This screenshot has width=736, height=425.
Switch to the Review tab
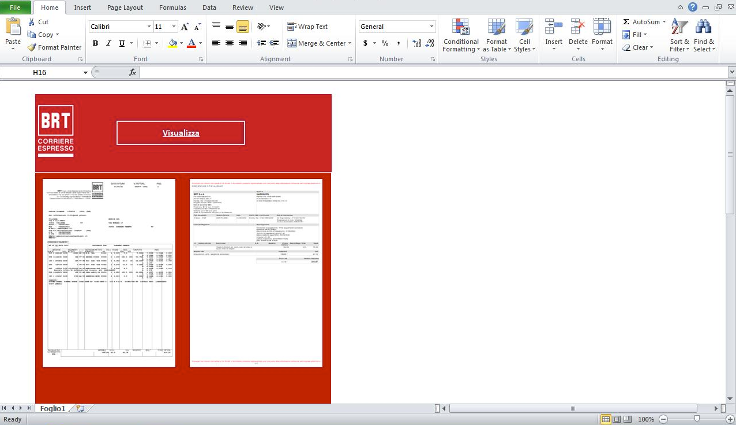[x=243, y=8]
